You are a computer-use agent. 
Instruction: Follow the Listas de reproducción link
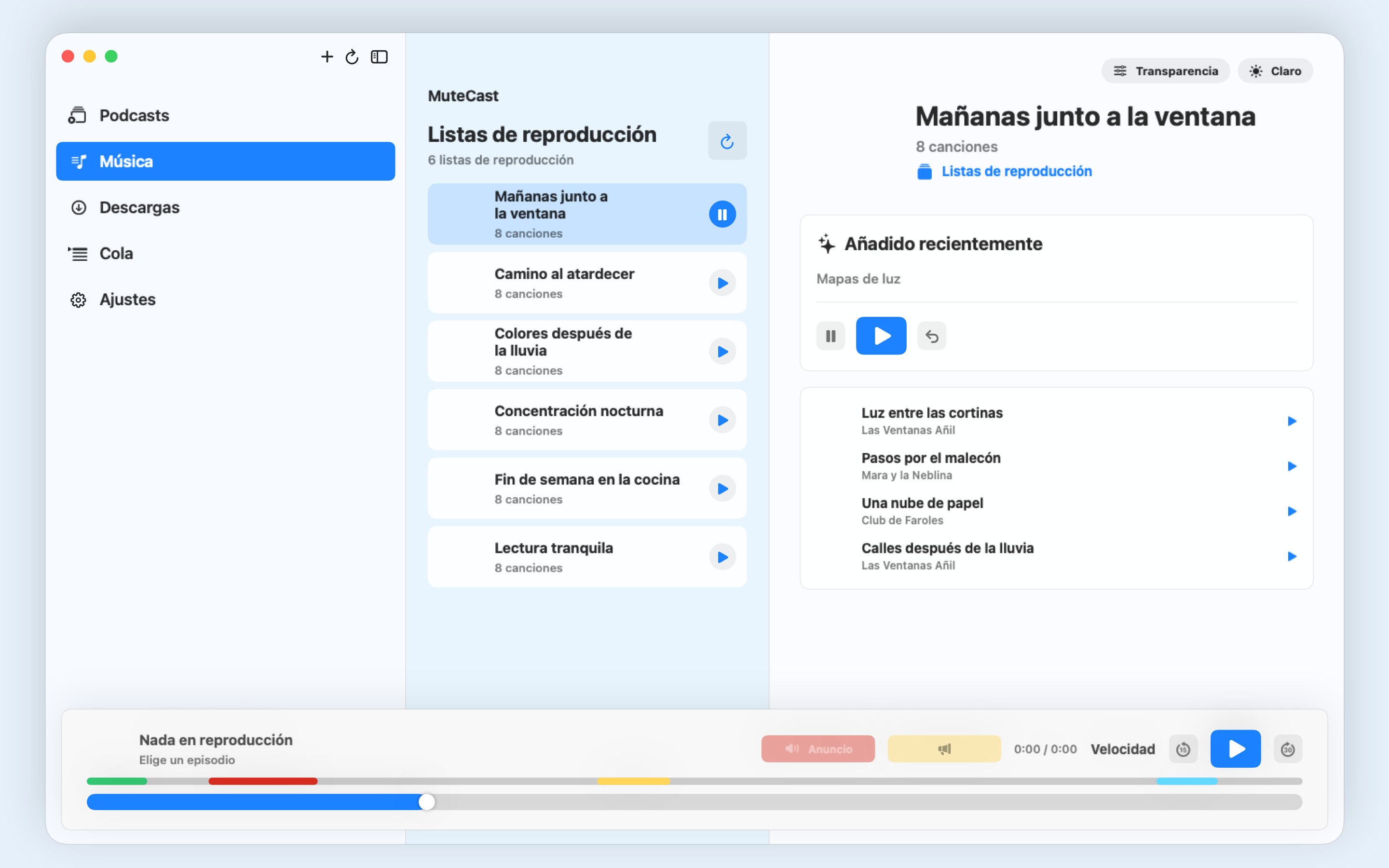point(1016,172)
